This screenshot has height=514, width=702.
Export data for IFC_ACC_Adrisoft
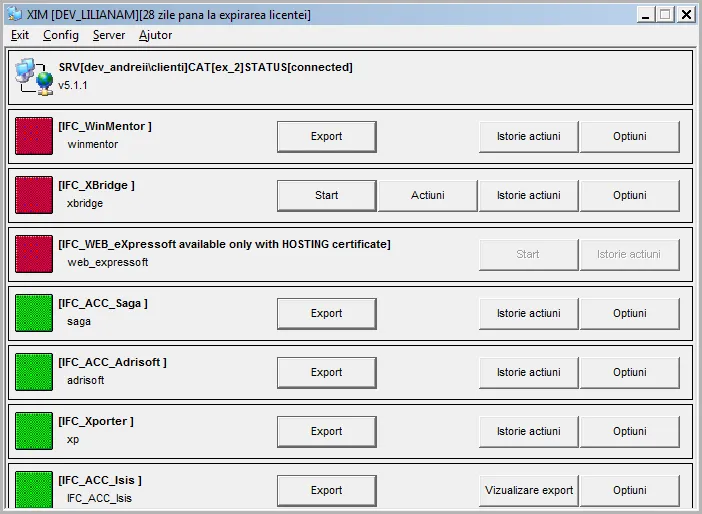pyautogui.click(x=327, y=373)
